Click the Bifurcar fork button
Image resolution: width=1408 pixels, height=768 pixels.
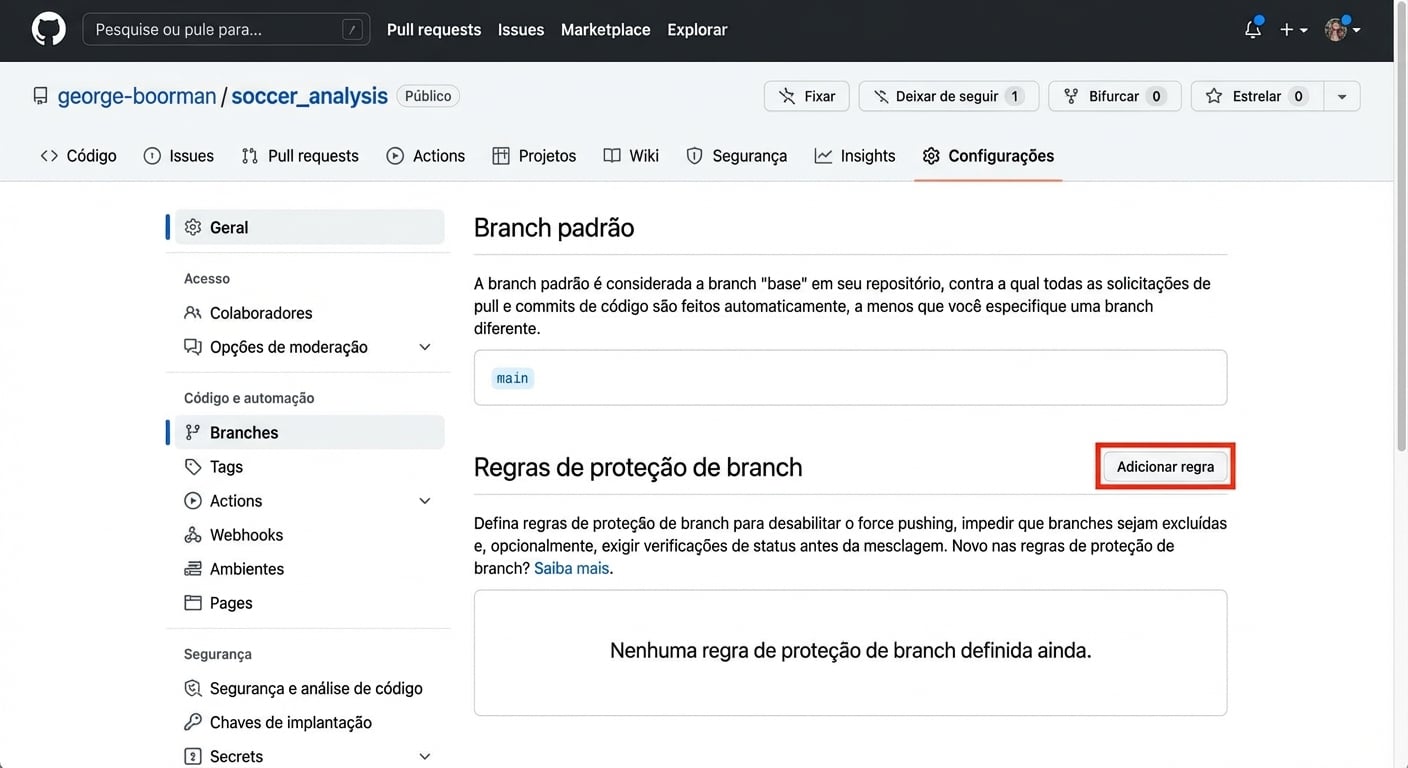pyautogui.click(x=1115, y=96)
